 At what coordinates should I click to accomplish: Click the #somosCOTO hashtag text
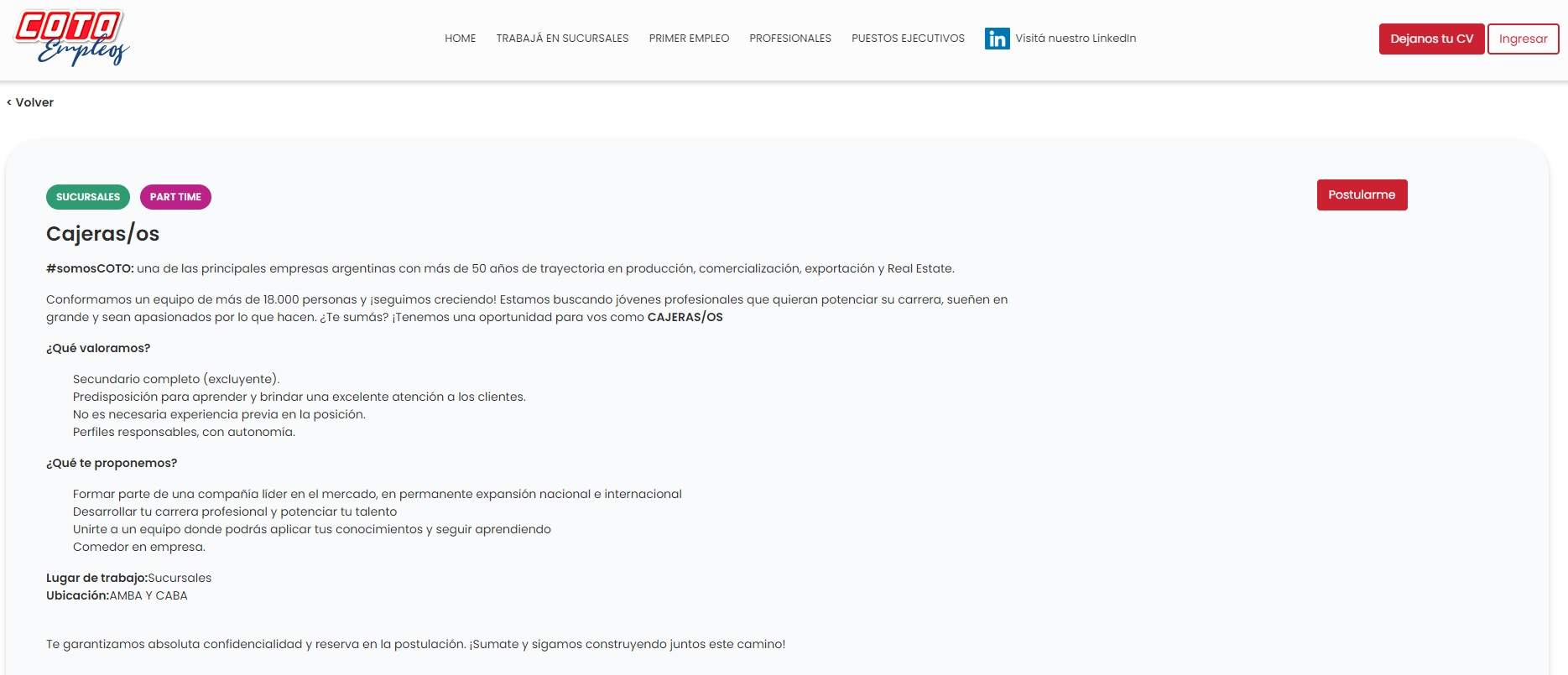pos(90,268)
